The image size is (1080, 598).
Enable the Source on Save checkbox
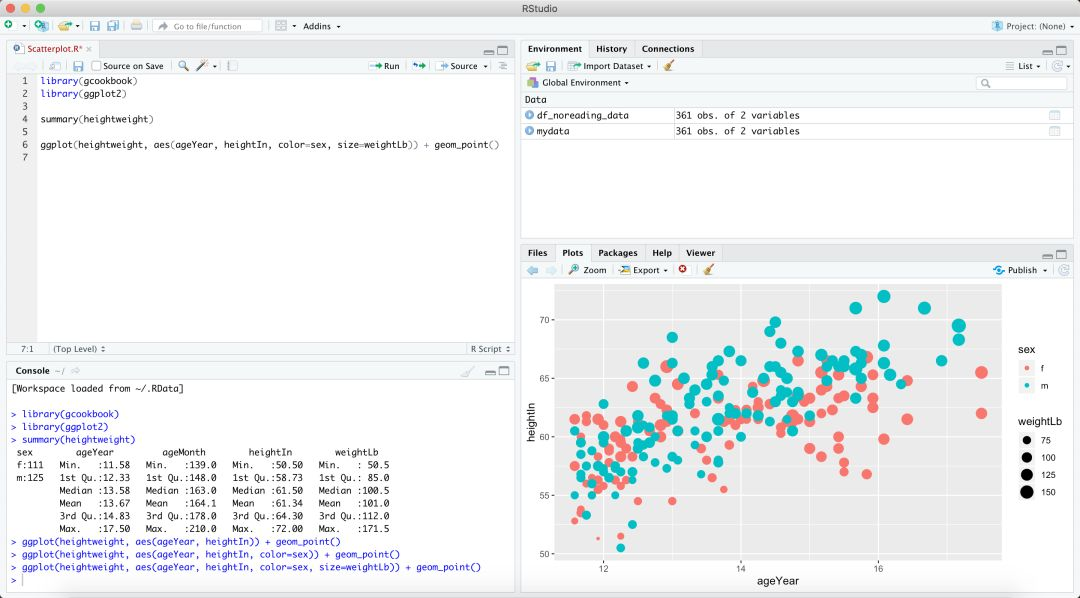[97, 66]
